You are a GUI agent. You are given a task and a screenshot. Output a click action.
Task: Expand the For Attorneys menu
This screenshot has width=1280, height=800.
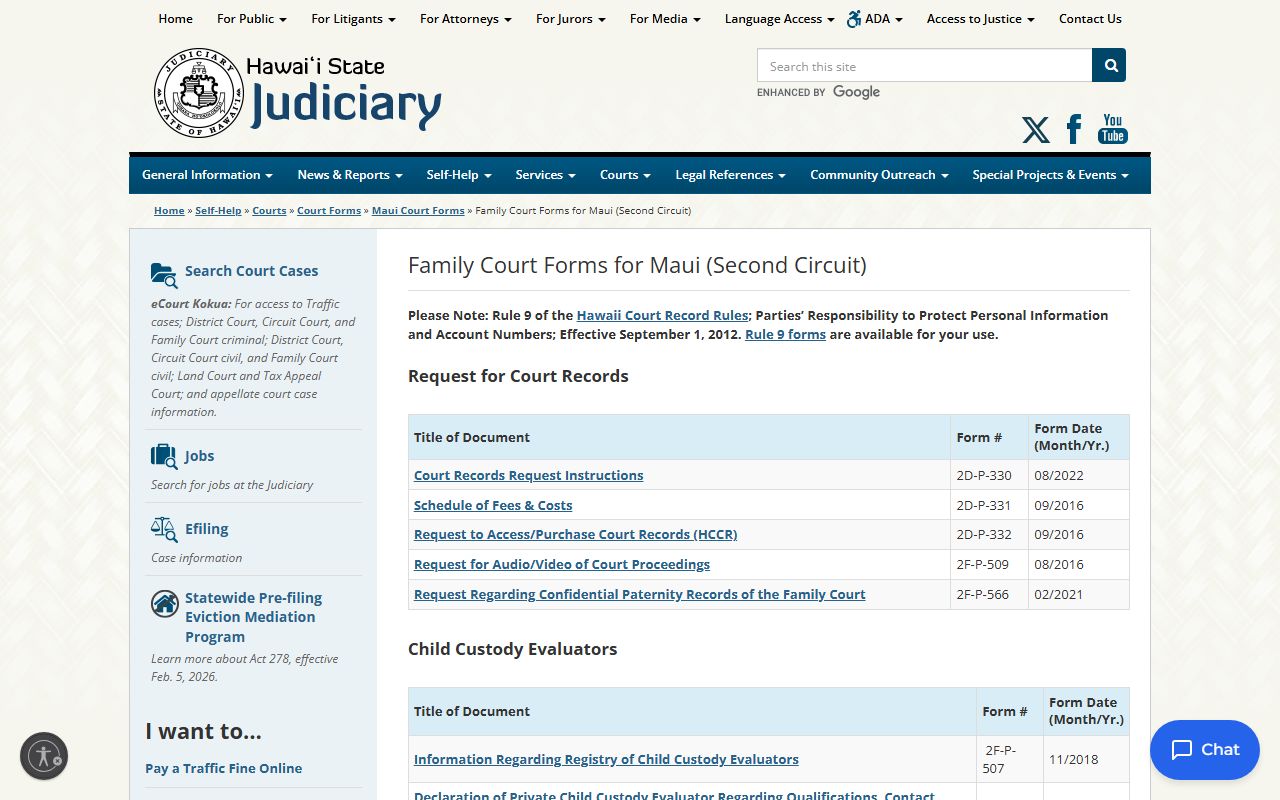[x=466, y=18]
